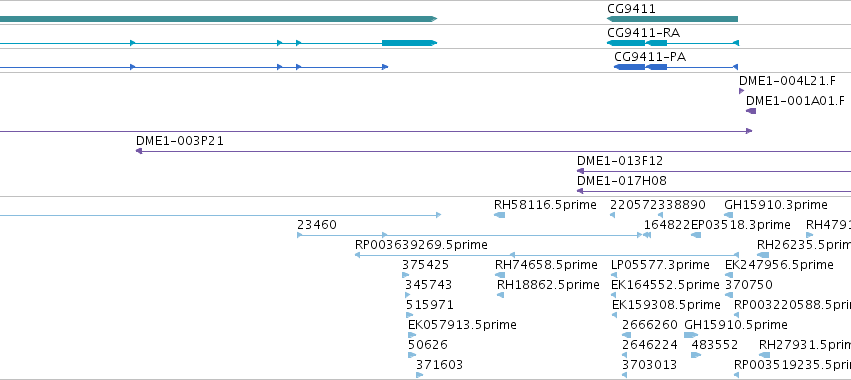Viewport: 851px width, 380px height.
Task: Select the DME1-004L21.F marker arrow
Action: (741, 91)
